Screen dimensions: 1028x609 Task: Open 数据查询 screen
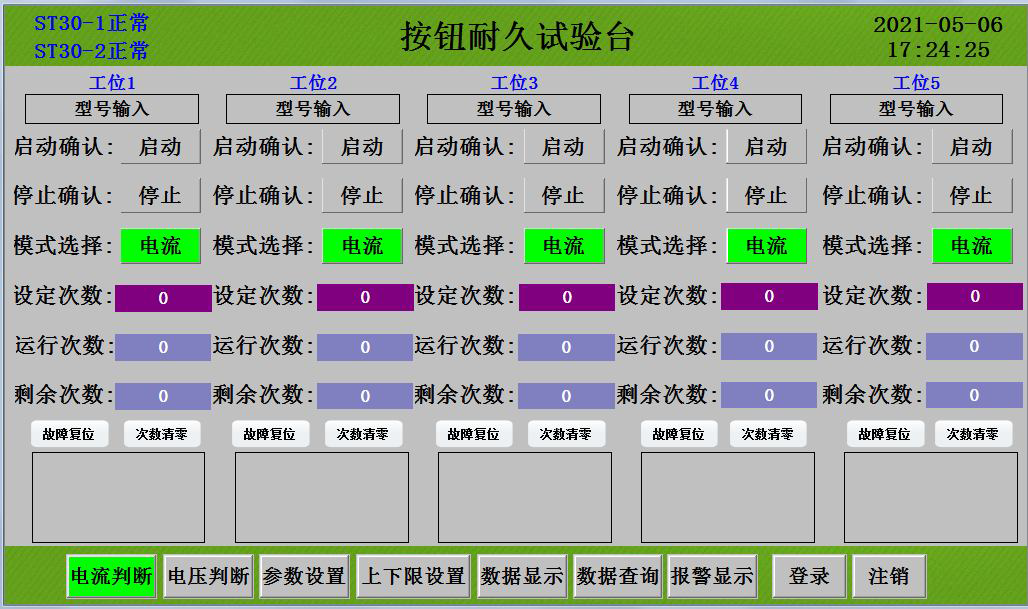click(617, 576)
